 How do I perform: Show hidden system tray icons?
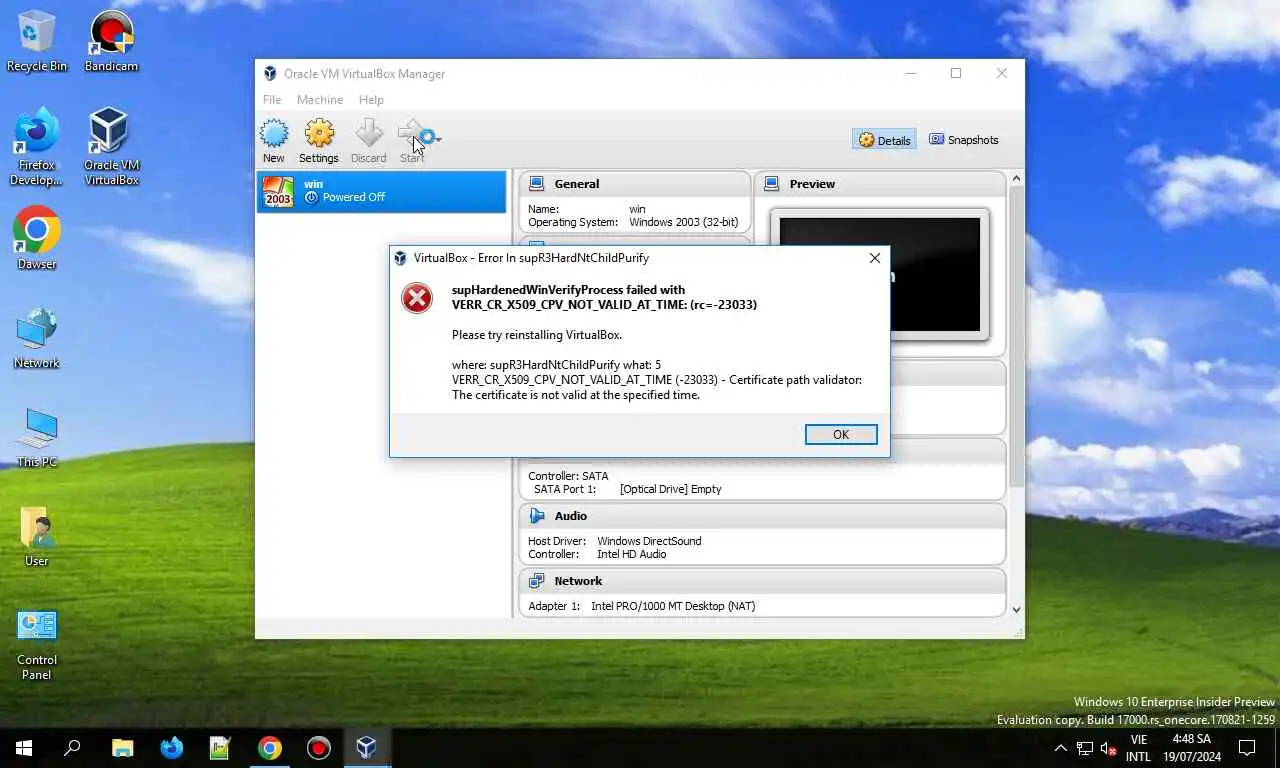tap(1060, 748)
